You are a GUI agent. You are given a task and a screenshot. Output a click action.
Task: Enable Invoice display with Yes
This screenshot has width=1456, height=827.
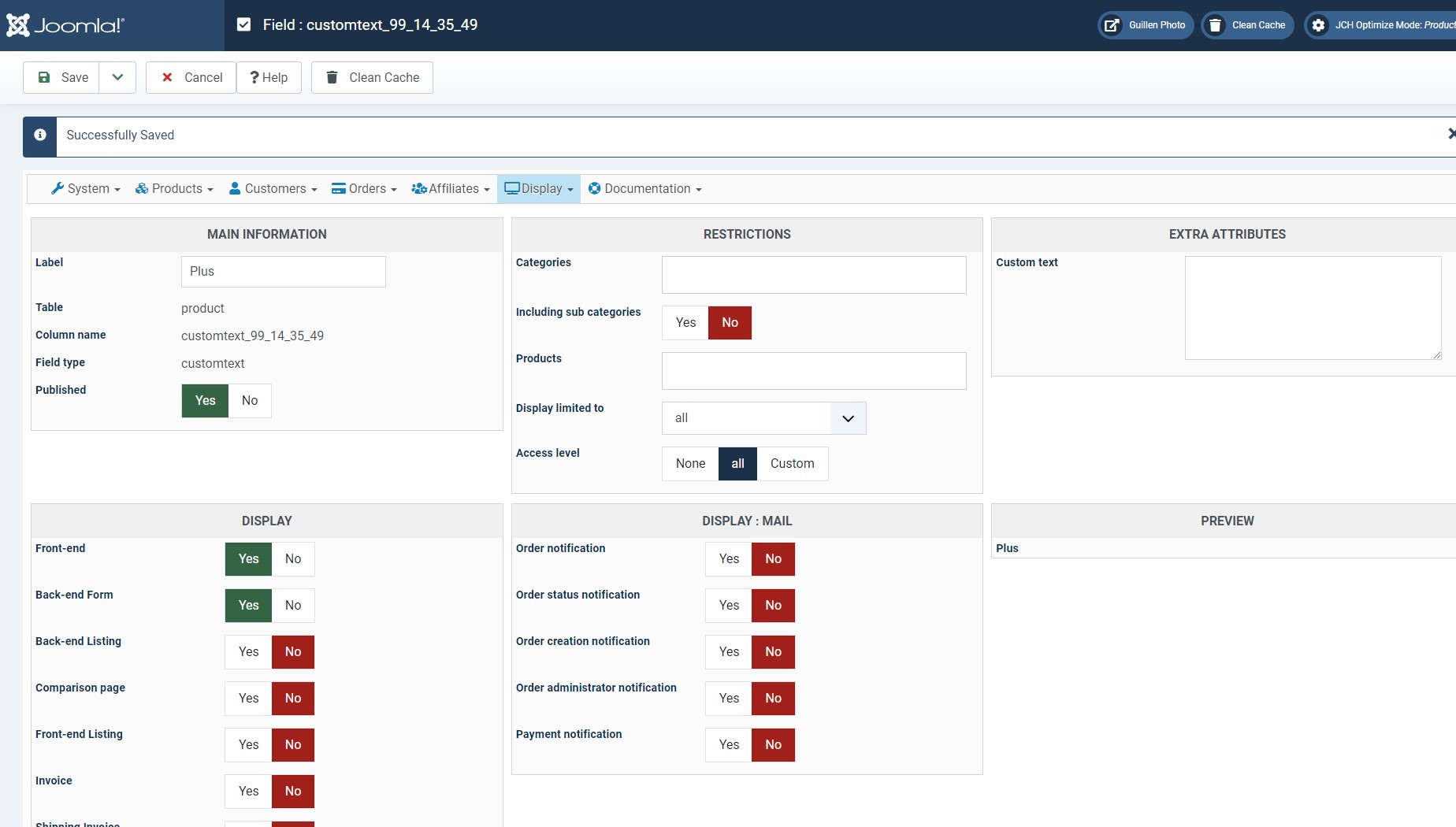pos(249,792)
